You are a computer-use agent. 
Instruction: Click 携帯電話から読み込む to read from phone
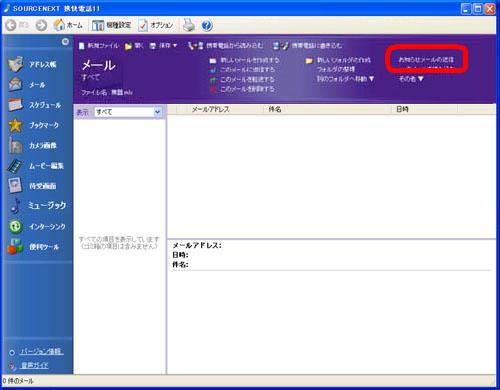225,46
